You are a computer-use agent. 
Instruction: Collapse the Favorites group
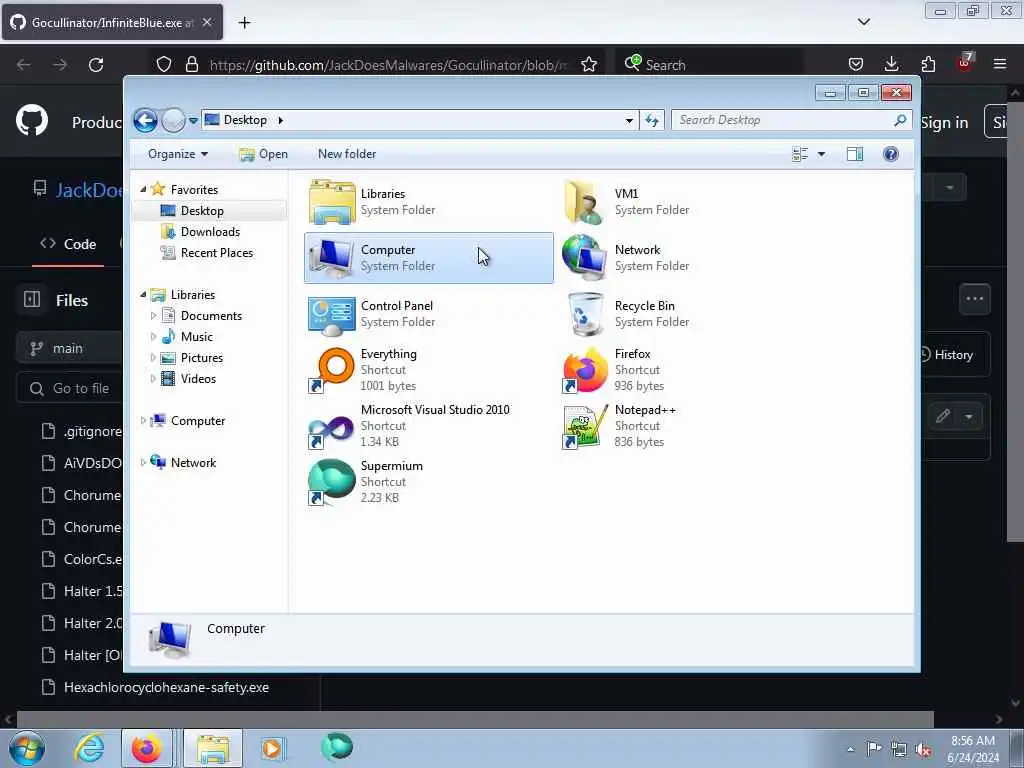tap(144, 189)
